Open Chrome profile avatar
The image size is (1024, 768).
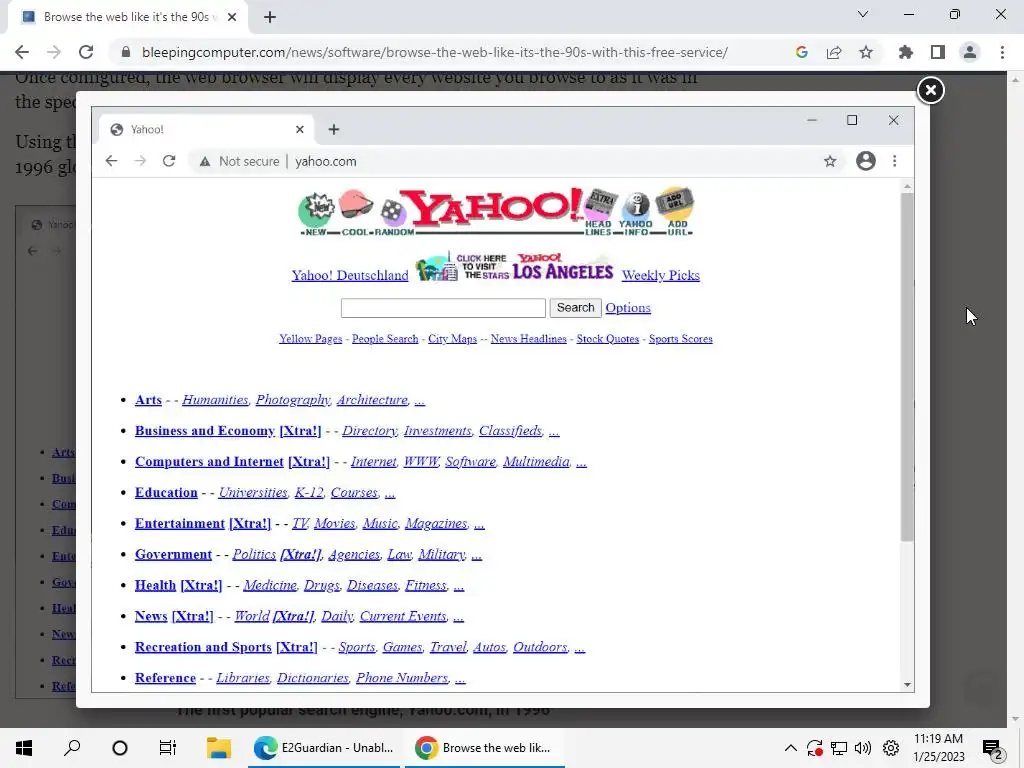coord(970,52)
